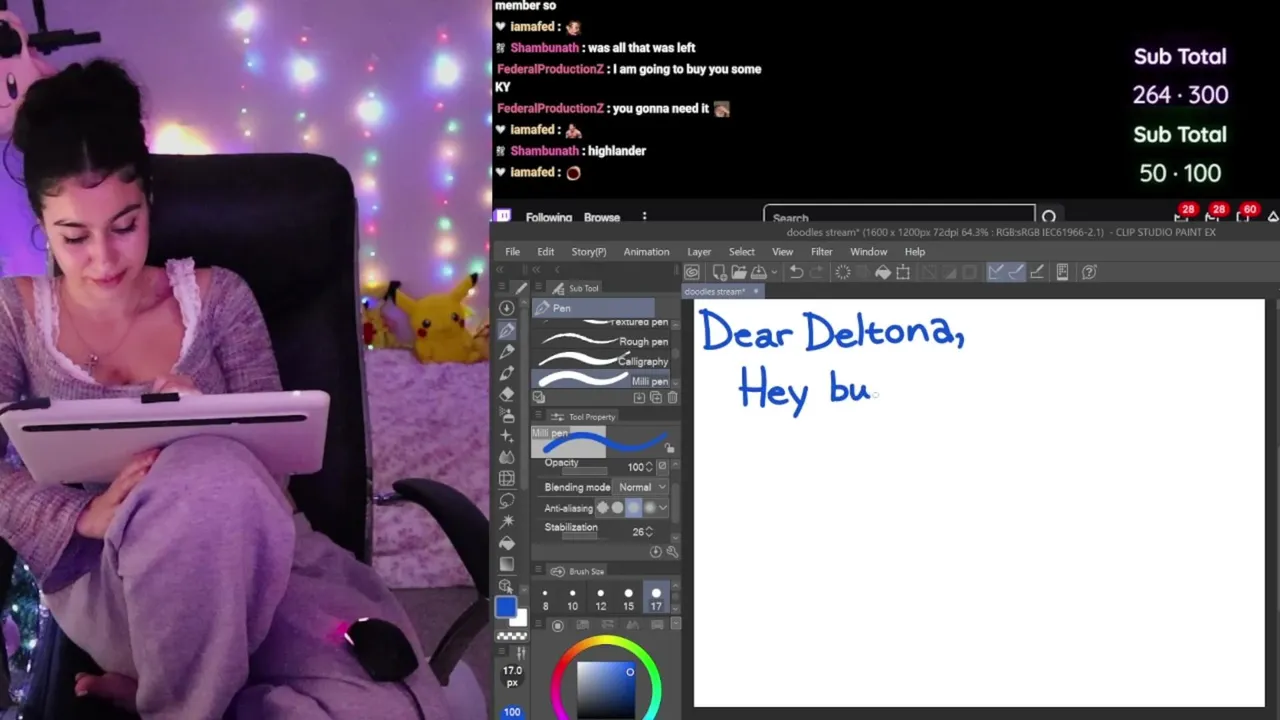Select the Fill bucket tool in palette
The width and height of the screenshot is (1280, 720).
(x=507, y=543)
